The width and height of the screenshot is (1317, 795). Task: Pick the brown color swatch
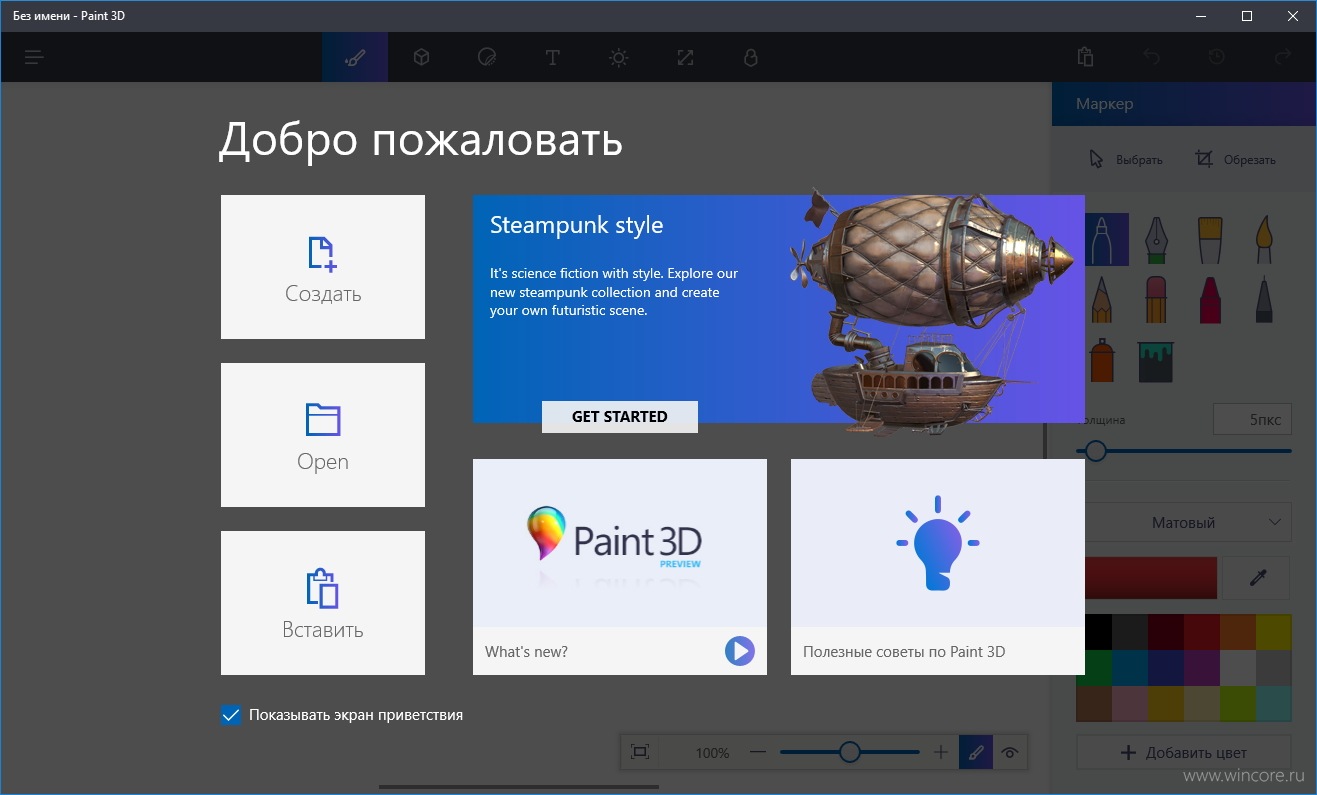coord(1096,704)
